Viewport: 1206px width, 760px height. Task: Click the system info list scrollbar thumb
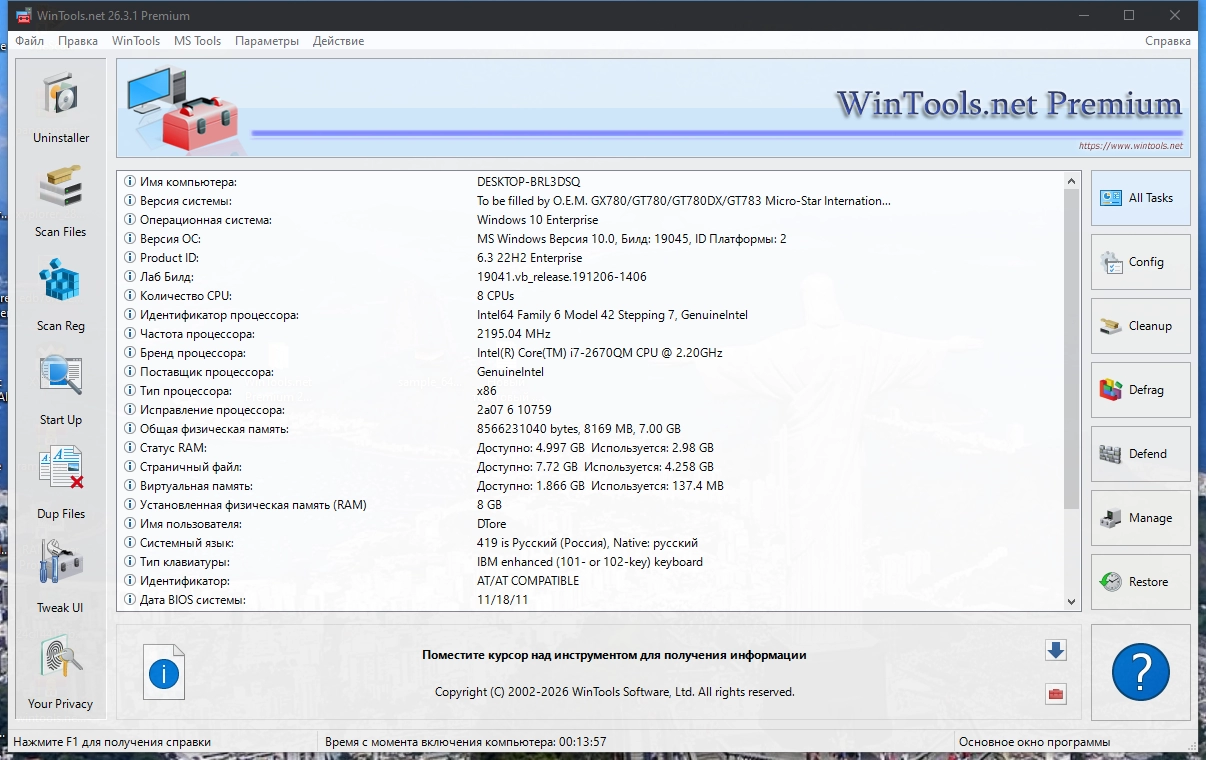click(1072, 349)
